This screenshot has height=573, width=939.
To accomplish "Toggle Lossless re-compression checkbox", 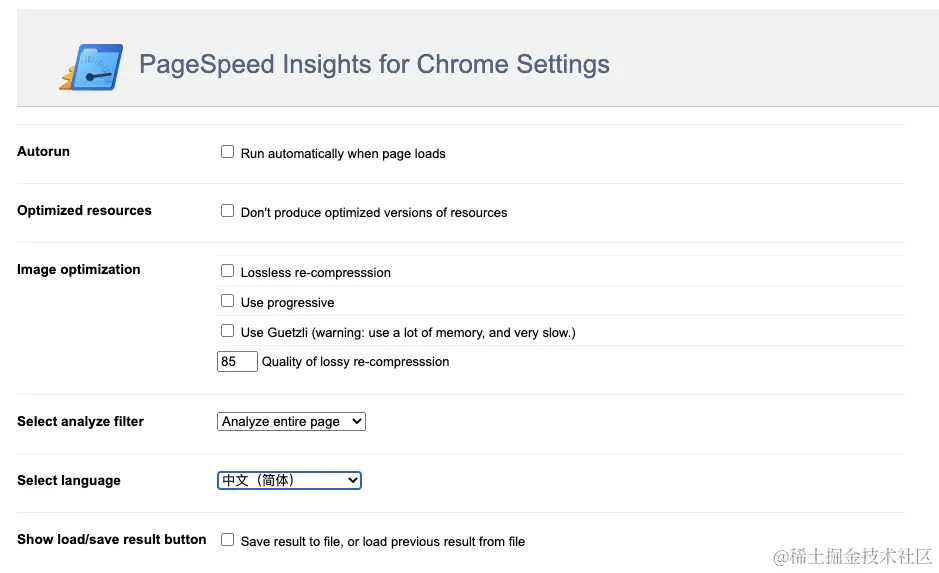I will [228, 271].
